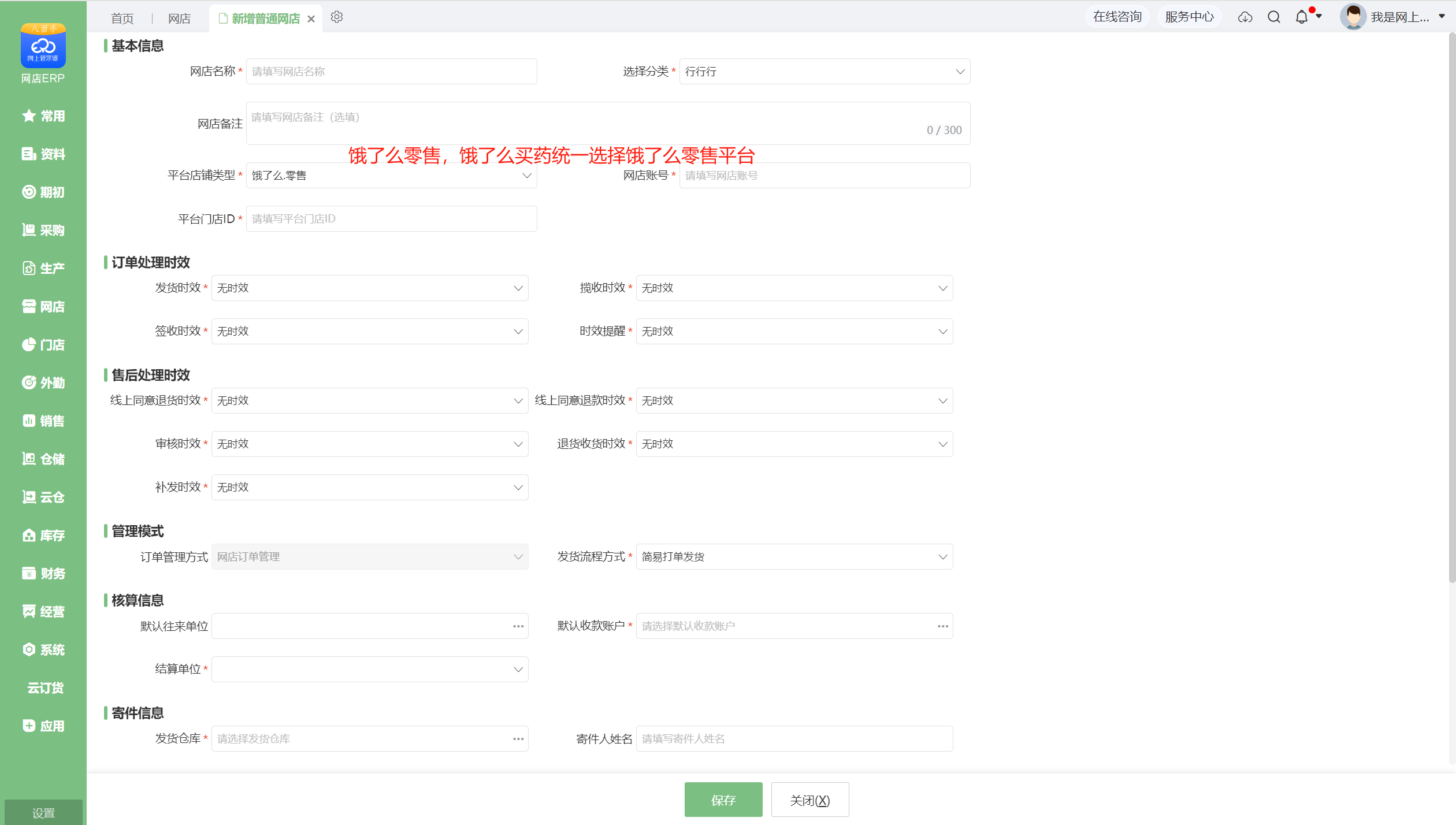Open the 库存 inventory sidebar section

pyautogui.click(x=43, y=536)
